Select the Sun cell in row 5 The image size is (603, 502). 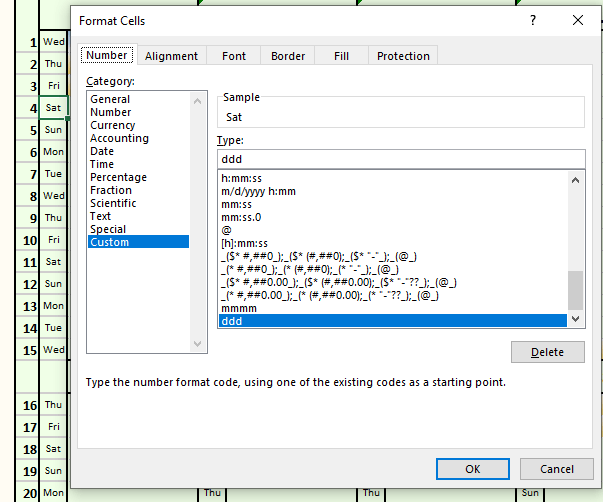pos(53,130)
